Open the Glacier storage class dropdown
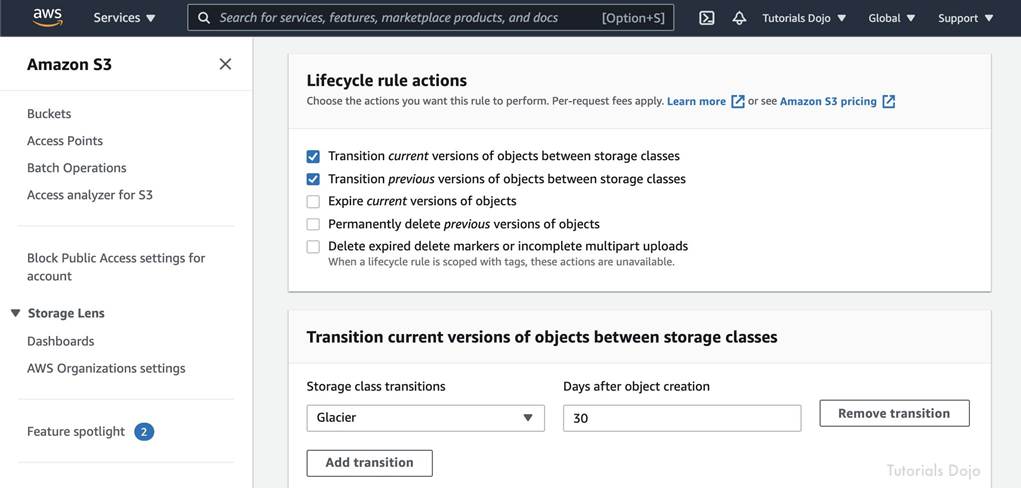This screenshot has height=488, width=1021. tap(425, 418)
